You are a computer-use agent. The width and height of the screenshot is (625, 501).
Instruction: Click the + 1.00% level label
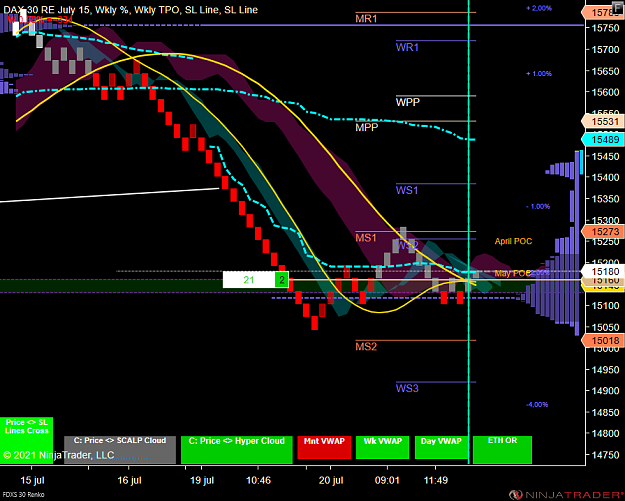pyautogui.click(x=539, y=74)
